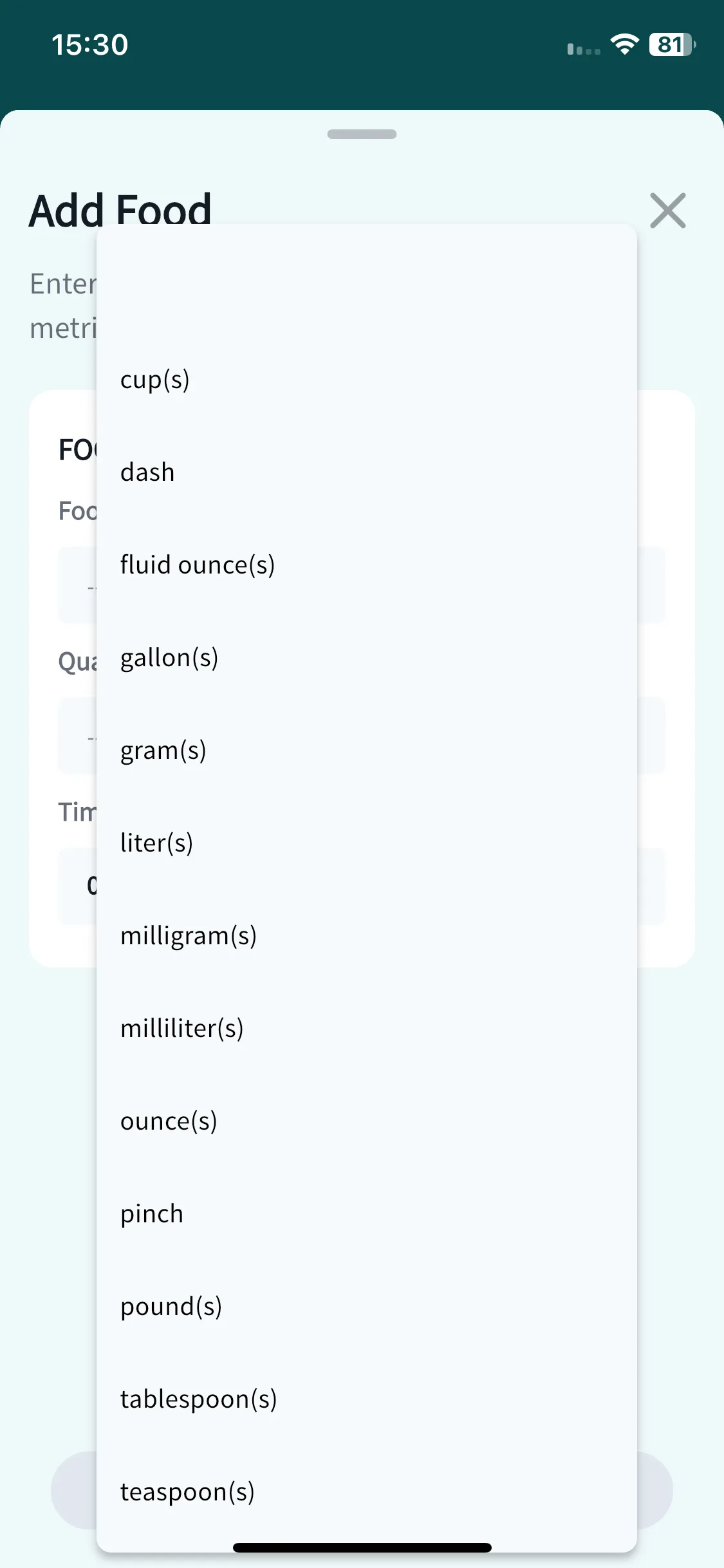Choose gram(s) unit option
The height and width of the screenshot is (1568, 724).
click(x=366, y=751)
